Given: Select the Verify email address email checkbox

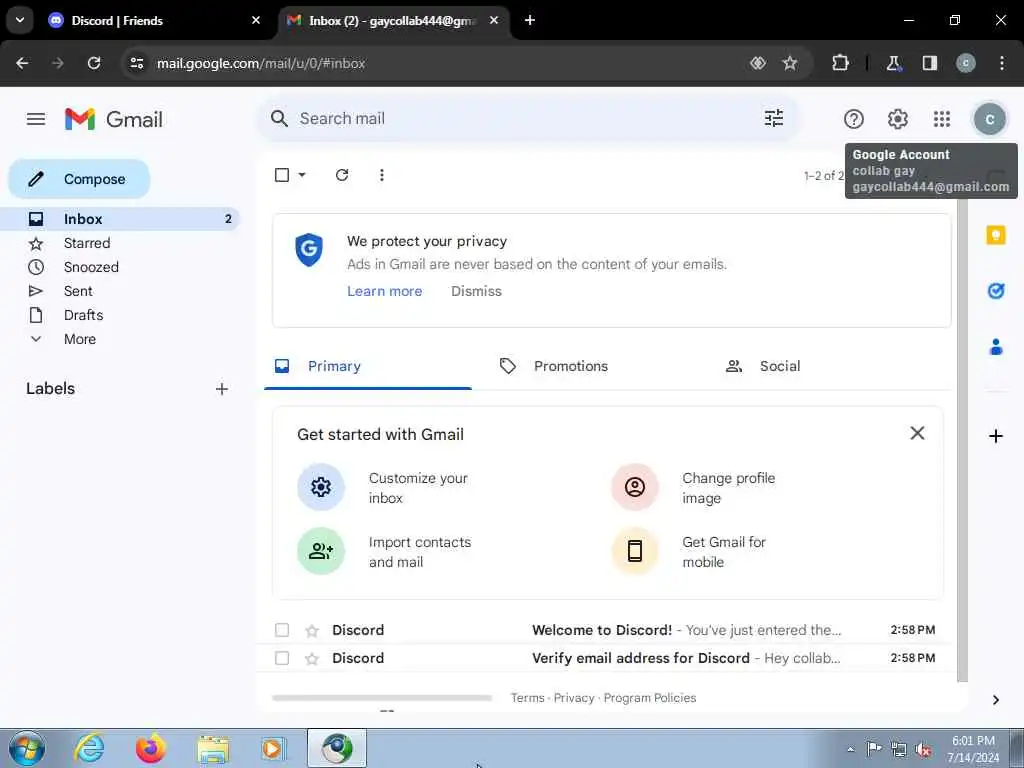Looking at the screenshot, I should 282,658.
